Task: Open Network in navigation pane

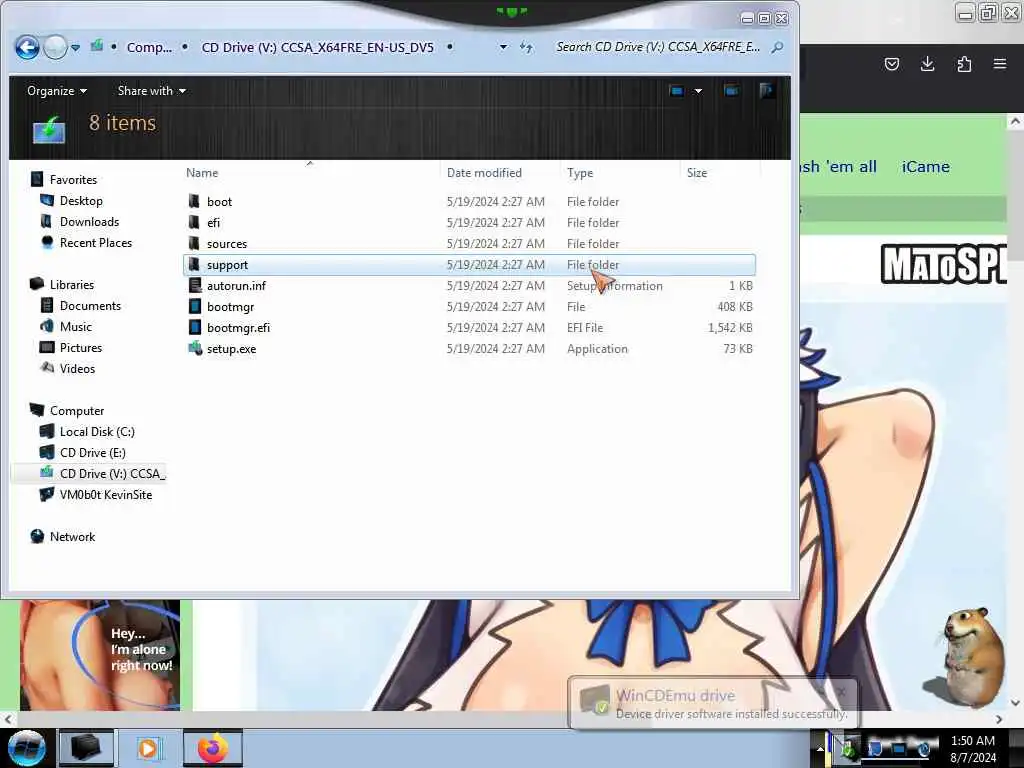Action: click(72, 537)
